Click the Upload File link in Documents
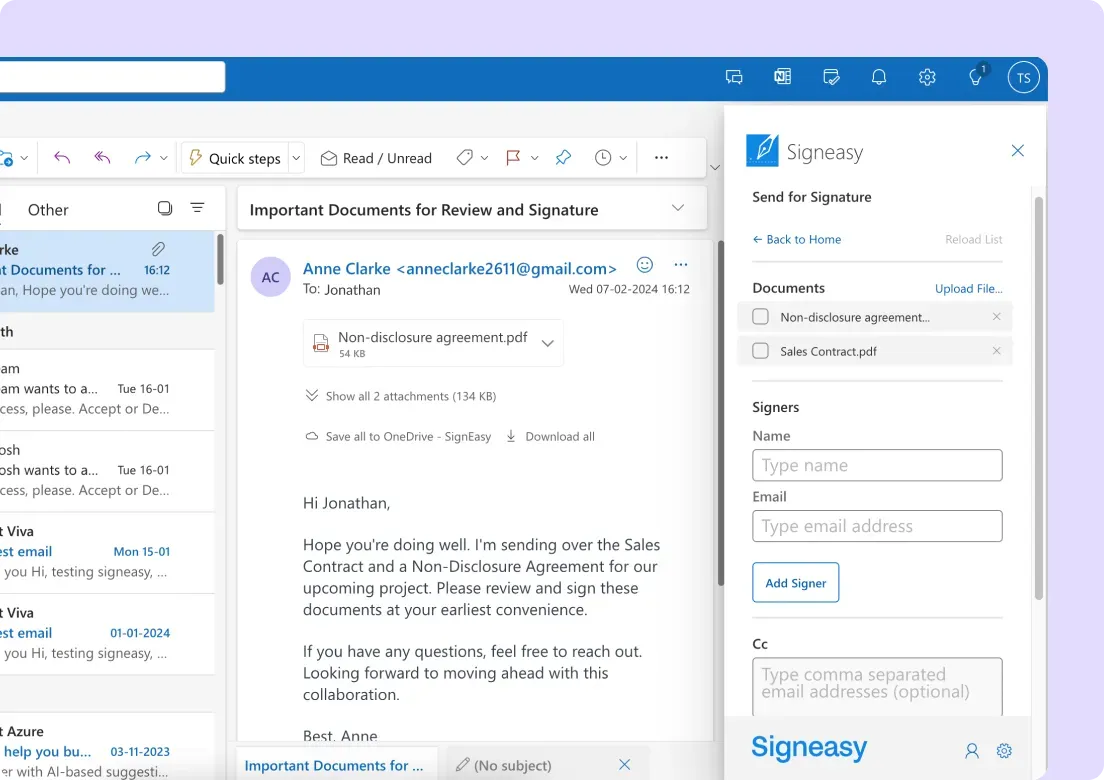The image size is (1104, 780). point(967,288)
